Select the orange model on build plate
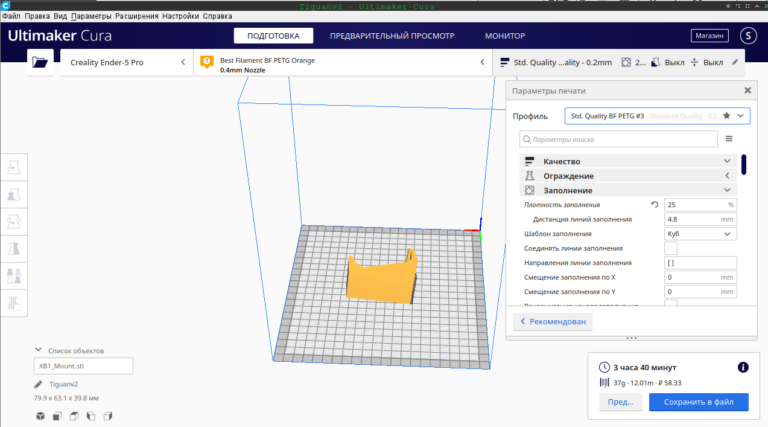This screenshot has width=768, height=427. pos(380,282)
